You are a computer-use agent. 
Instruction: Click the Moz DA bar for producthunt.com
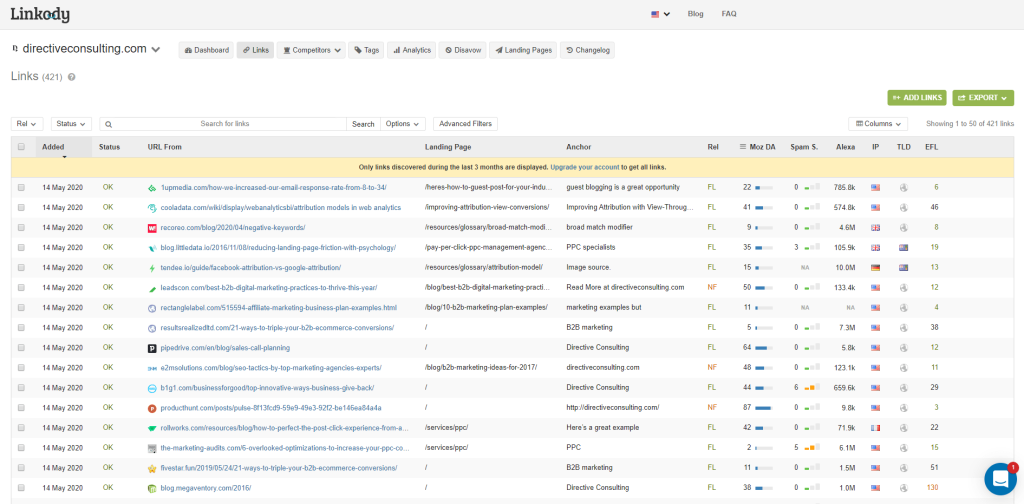764,408
